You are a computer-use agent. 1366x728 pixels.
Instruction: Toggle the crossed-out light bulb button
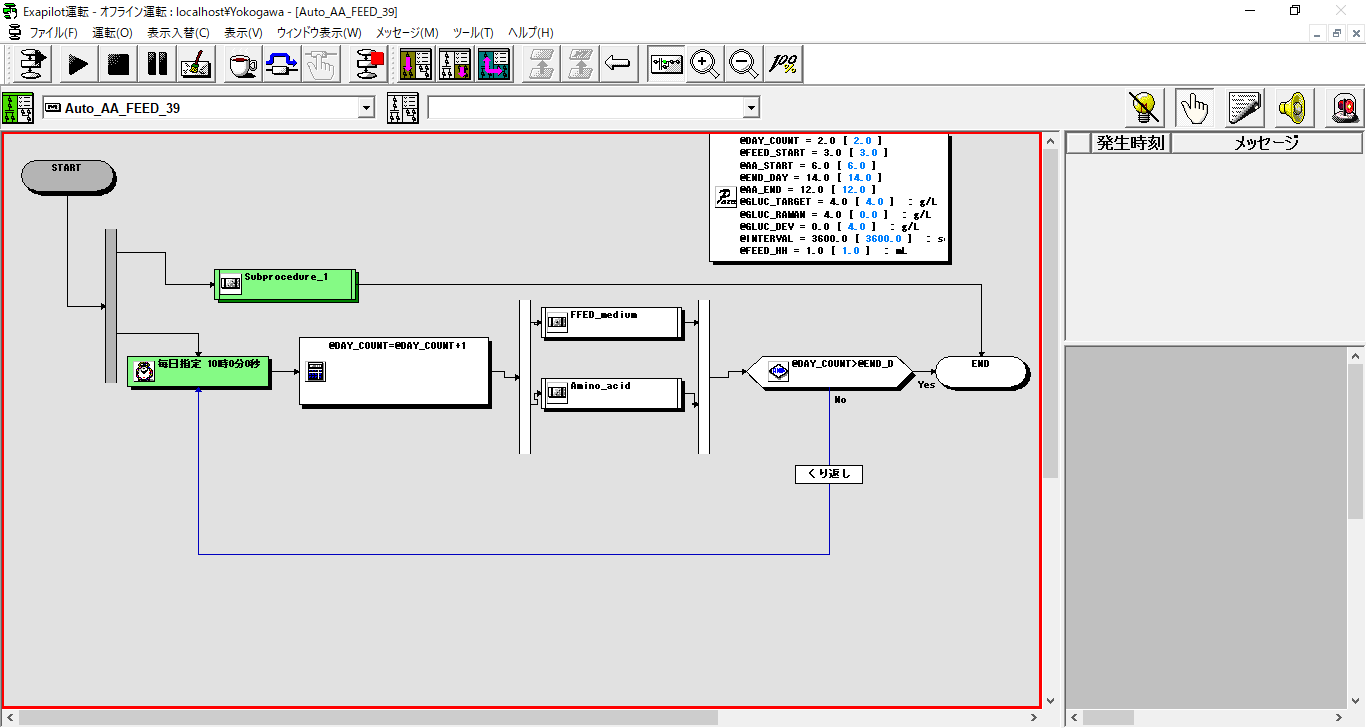[x=1145, y=106]
